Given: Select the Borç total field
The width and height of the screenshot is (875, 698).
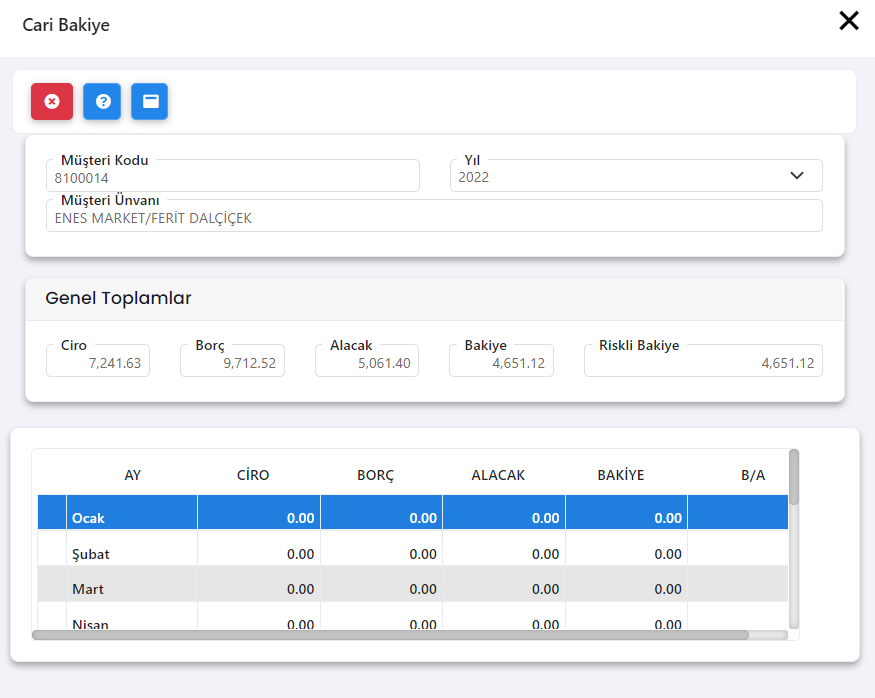Looking at the screenshot, I should click(x=232, y=362).
